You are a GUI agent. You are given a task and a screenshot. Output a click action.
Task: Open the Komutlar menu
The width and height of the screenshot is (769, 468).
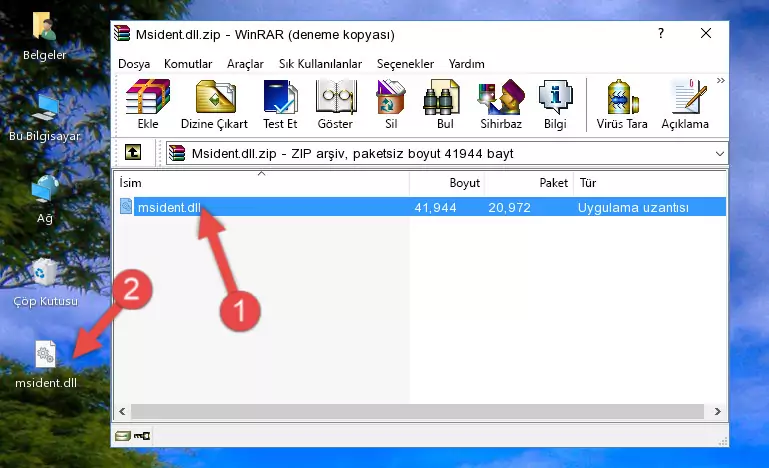[188, 64]
